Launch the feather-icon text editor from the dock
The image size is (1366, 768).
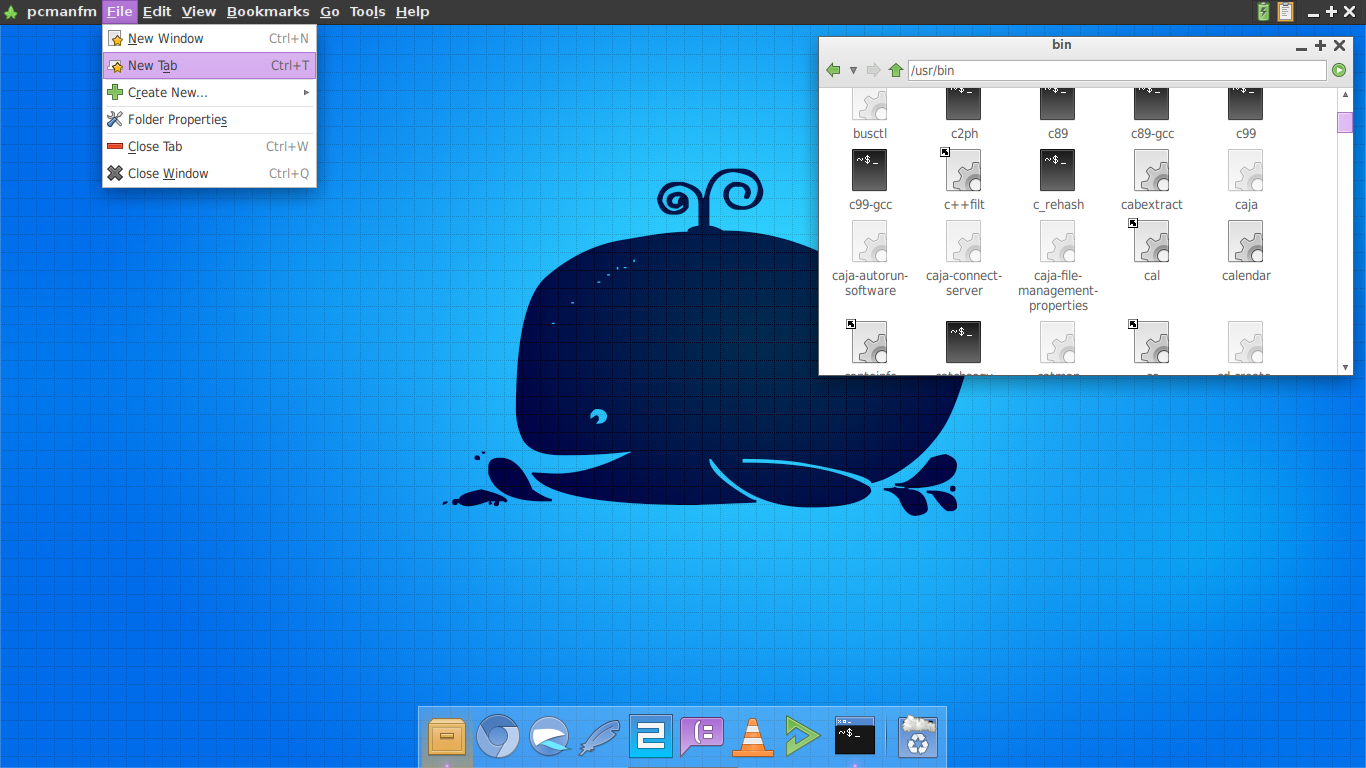(x=599, y=736)
